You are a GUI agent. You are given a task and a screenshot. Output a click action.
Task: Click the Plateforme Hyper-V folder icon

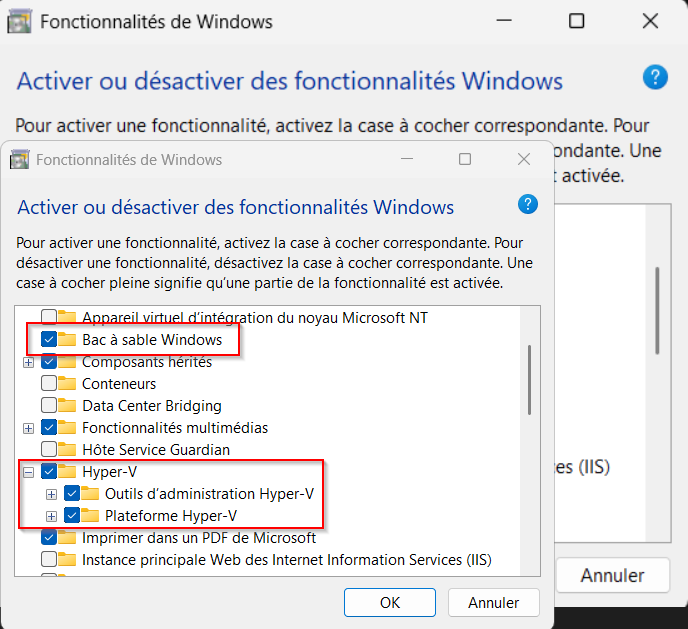point(90,515)
